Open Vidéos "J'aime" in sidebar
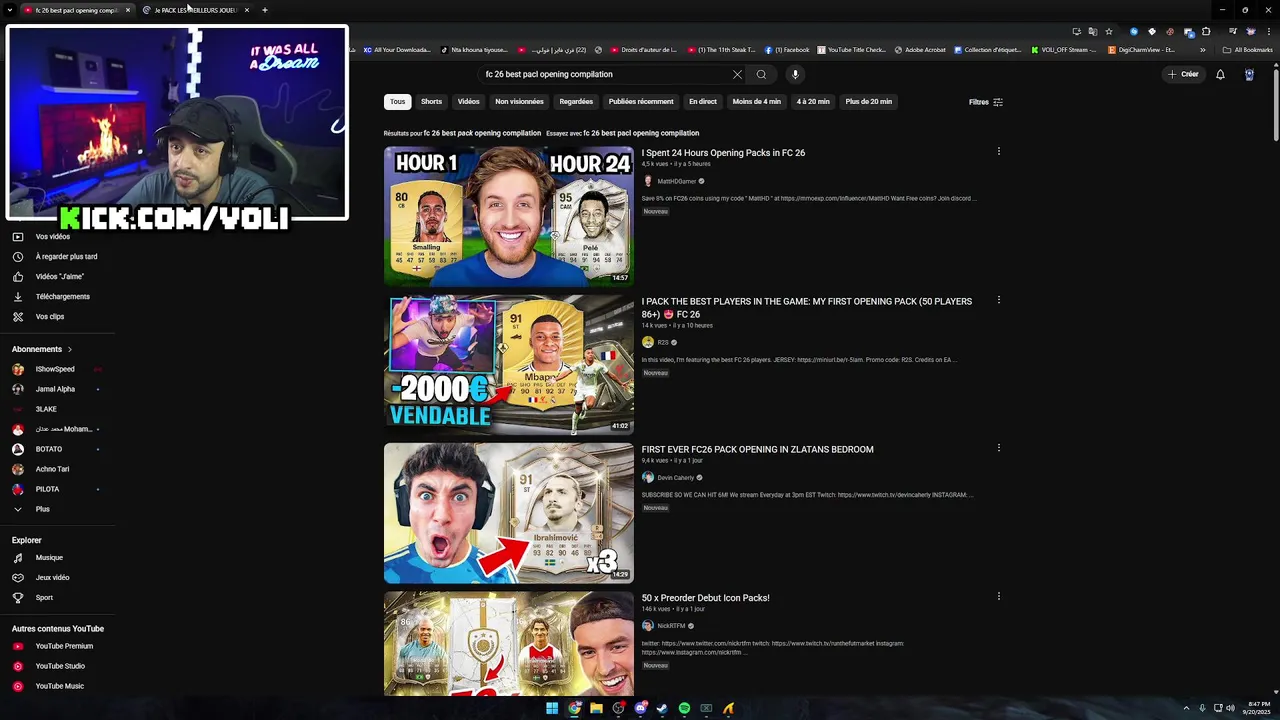Screen dimensions: 1280x720 [x=58, y=277]
